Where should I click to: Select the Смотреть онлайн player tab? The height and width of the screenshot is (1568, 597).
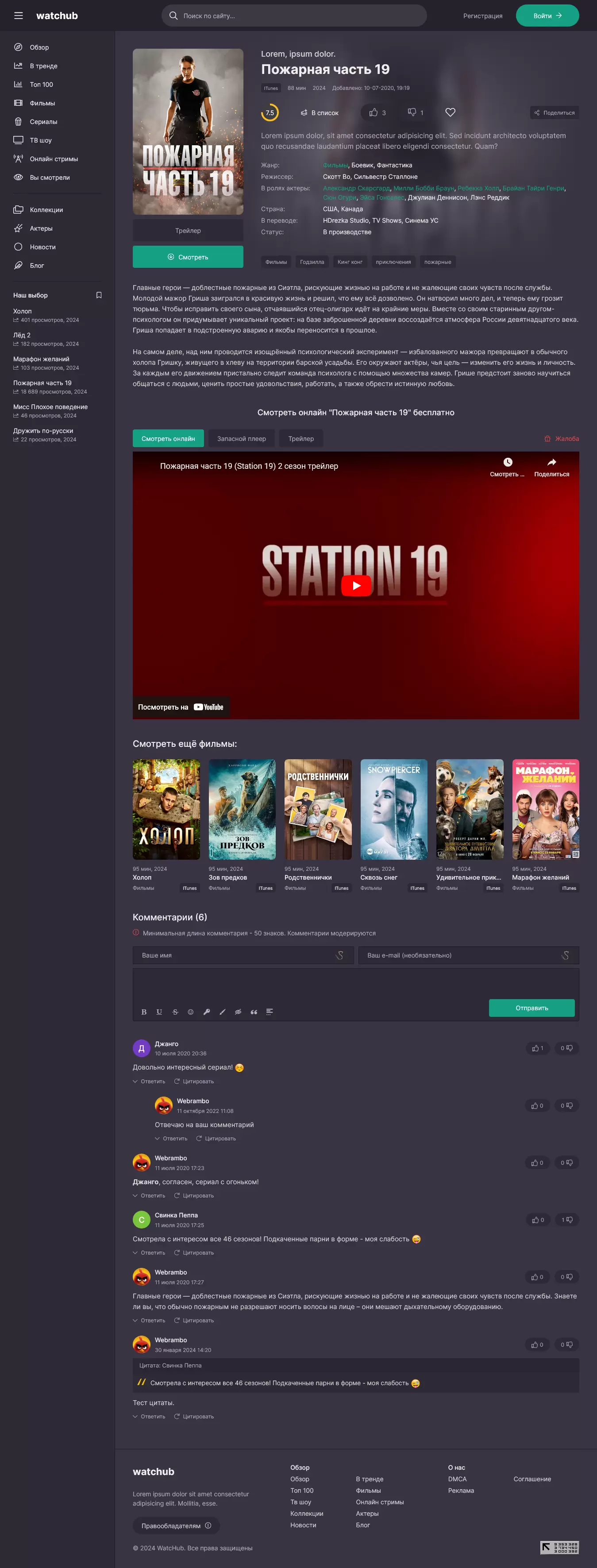click(x=168, y=439)
